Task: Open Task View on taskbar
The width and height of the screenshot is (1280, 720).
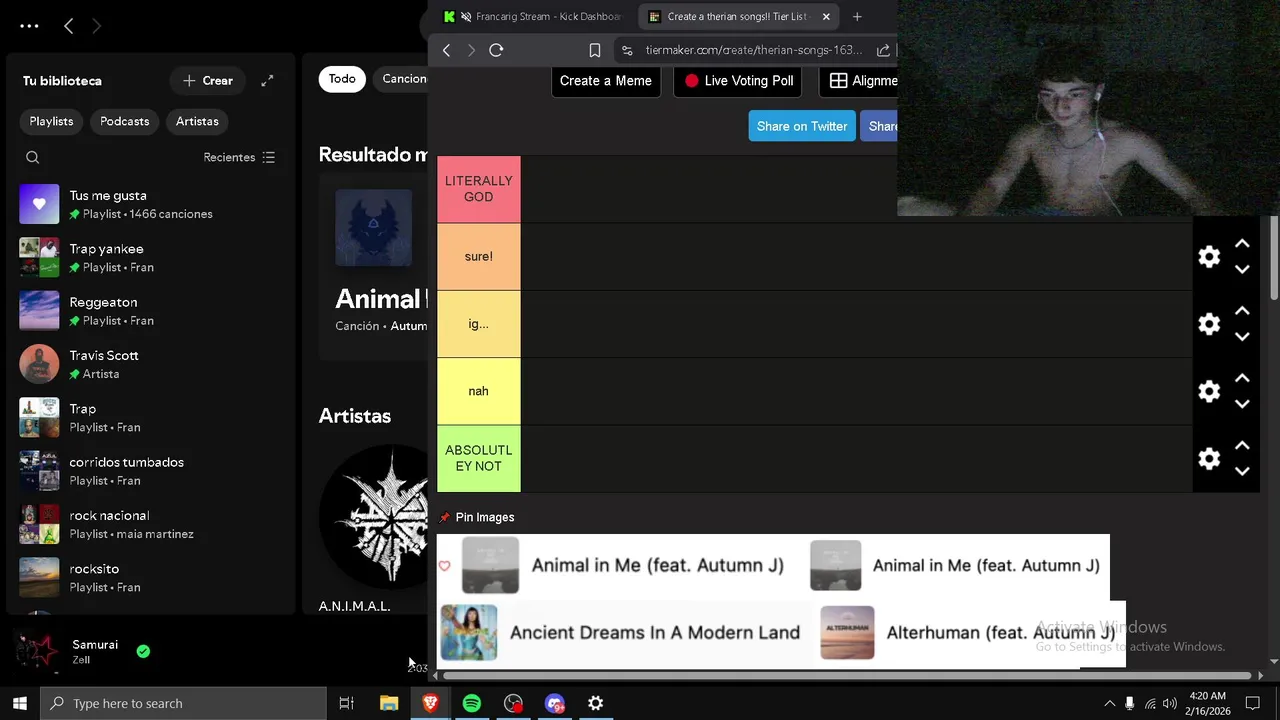Action: pyautogui.click(x=347, y=703)
